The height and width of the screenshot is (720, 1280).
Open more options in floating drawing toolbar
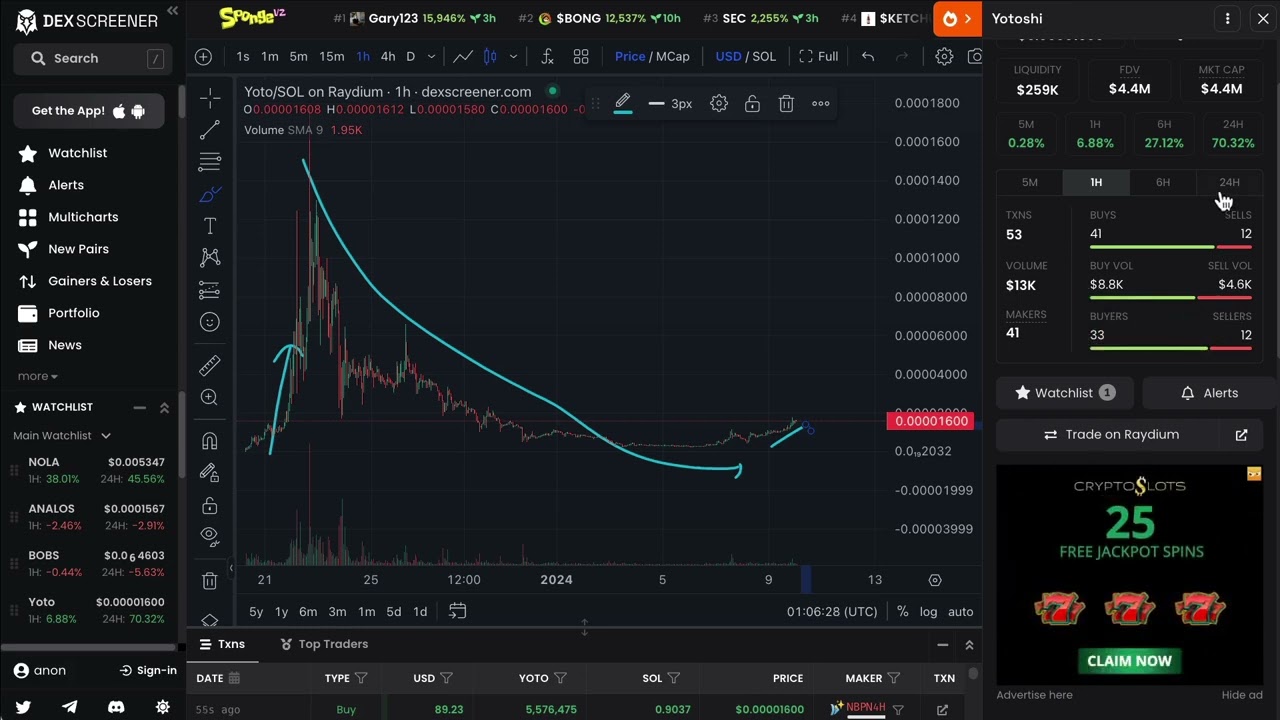[820, 103]
